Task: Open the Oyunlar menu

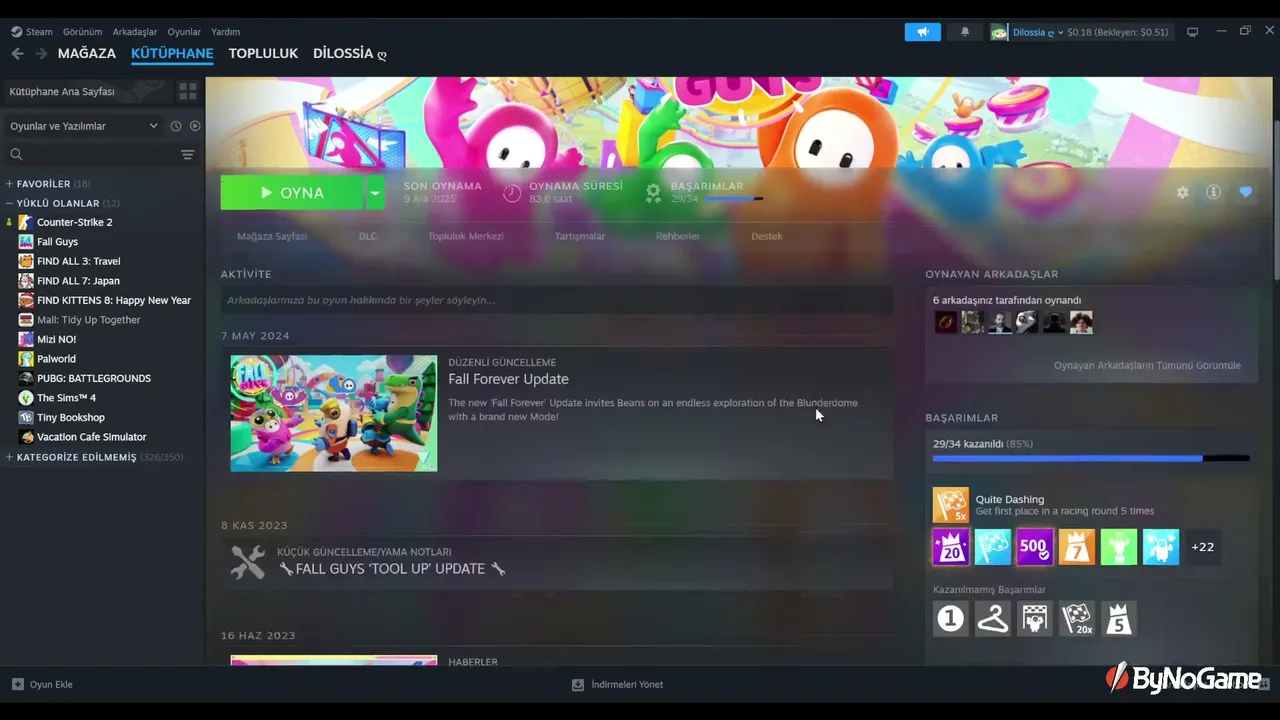Action: pyautogui.click(x=184, y=32)
